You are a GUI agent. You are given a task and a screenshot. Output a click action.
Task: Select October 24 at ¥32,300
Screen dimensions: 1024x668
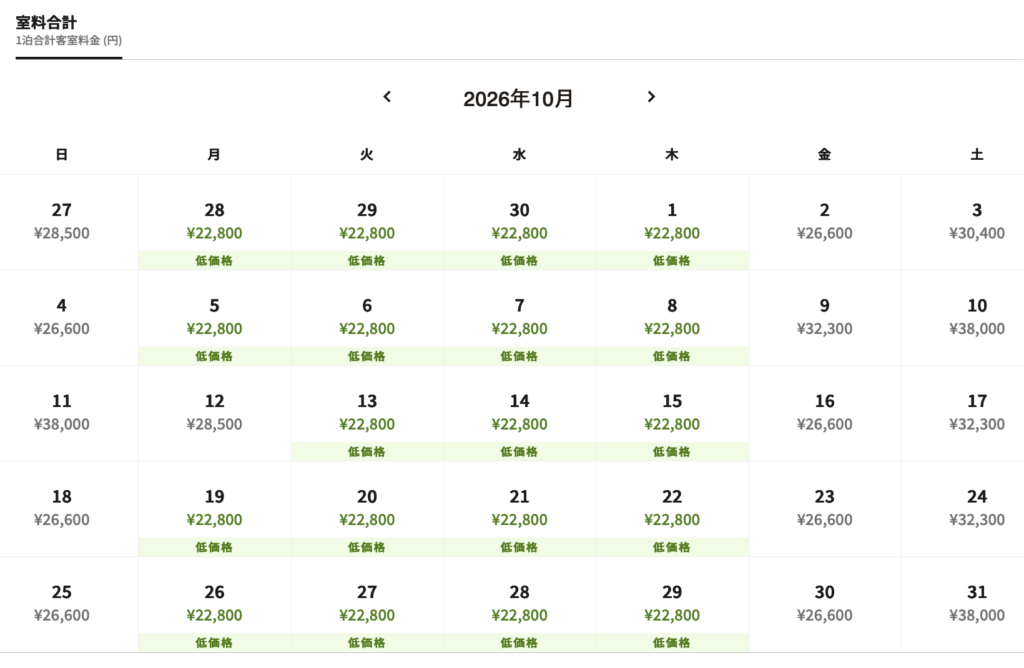(977, 509)
